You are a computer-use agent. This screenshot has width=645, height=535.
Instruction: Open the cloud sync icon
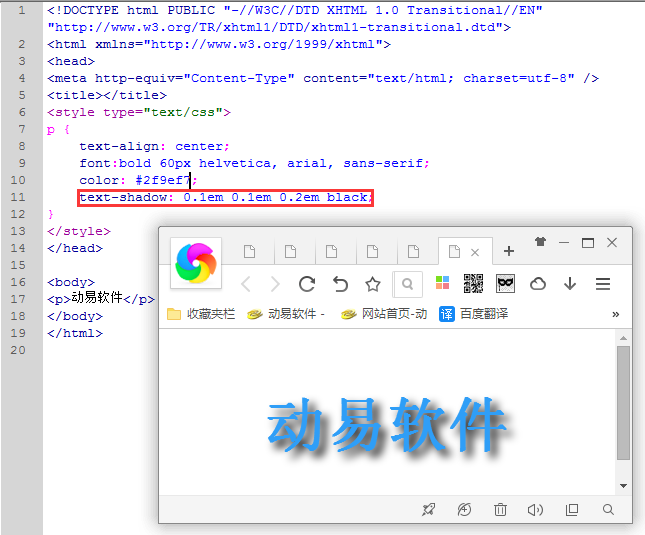point(538,284)
